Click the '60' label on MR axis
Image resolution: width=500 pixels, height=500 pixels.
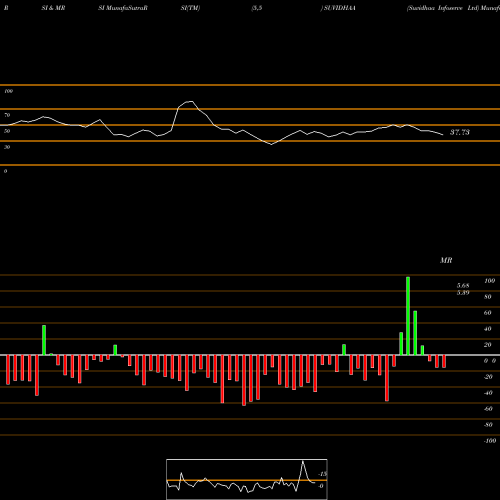pos(488,313)
